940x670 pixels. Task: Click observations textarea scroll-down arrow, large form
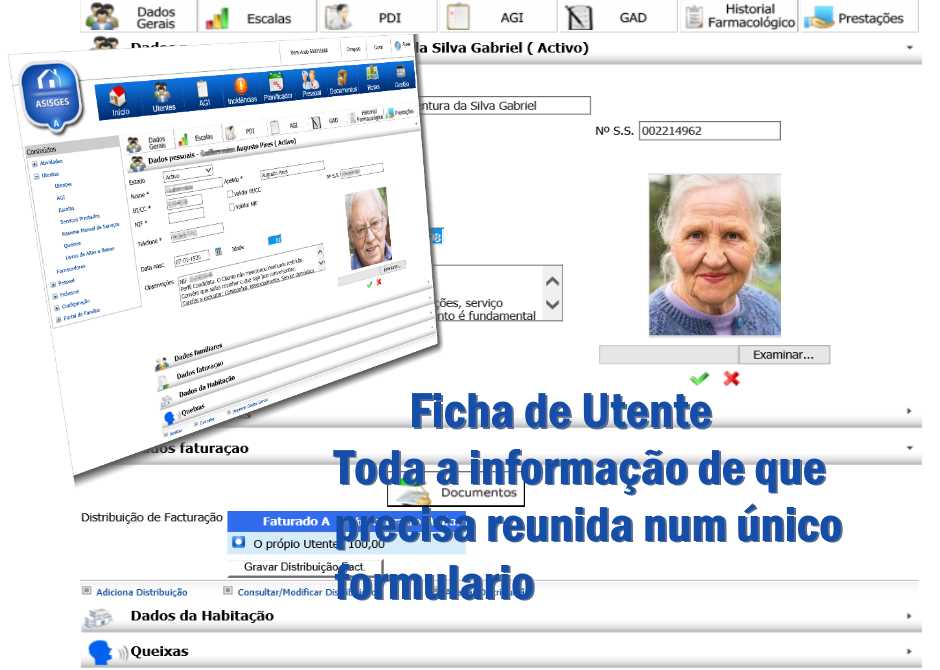pos(552,304)
